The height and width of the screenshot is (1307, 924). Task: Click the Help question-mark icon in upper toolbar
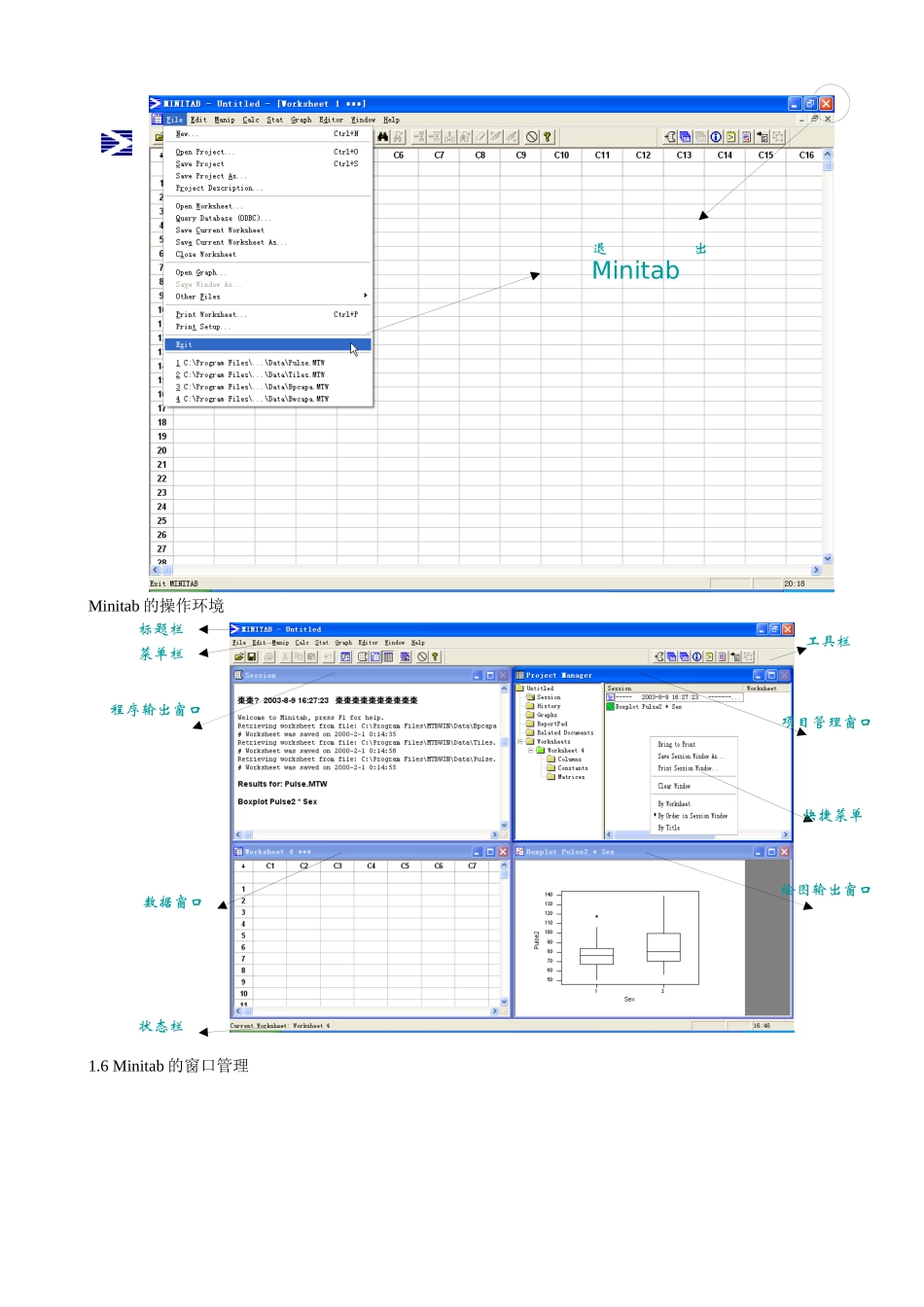click(547, 137)
